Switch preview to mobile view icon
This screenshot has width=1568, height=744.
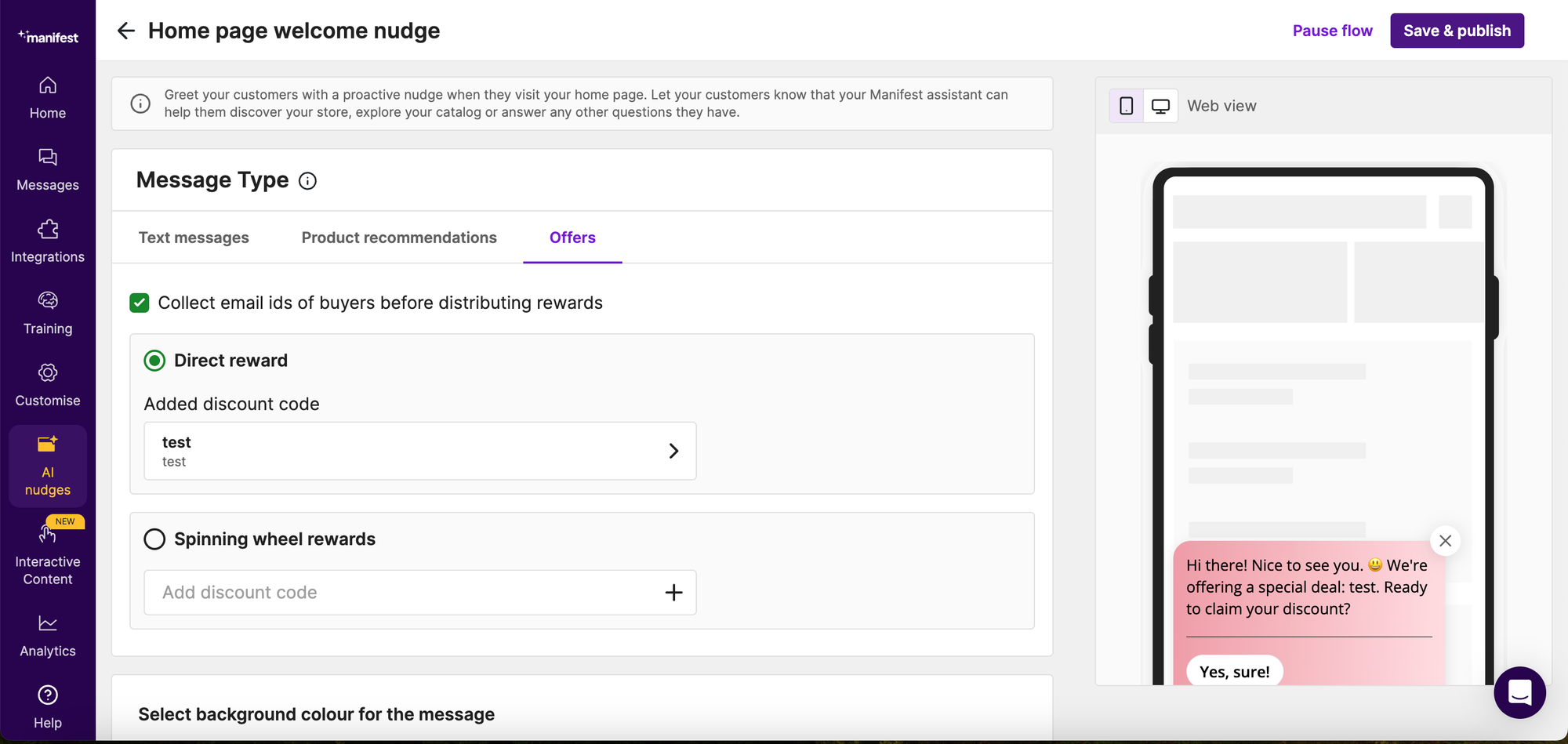tap(1127, 106)
